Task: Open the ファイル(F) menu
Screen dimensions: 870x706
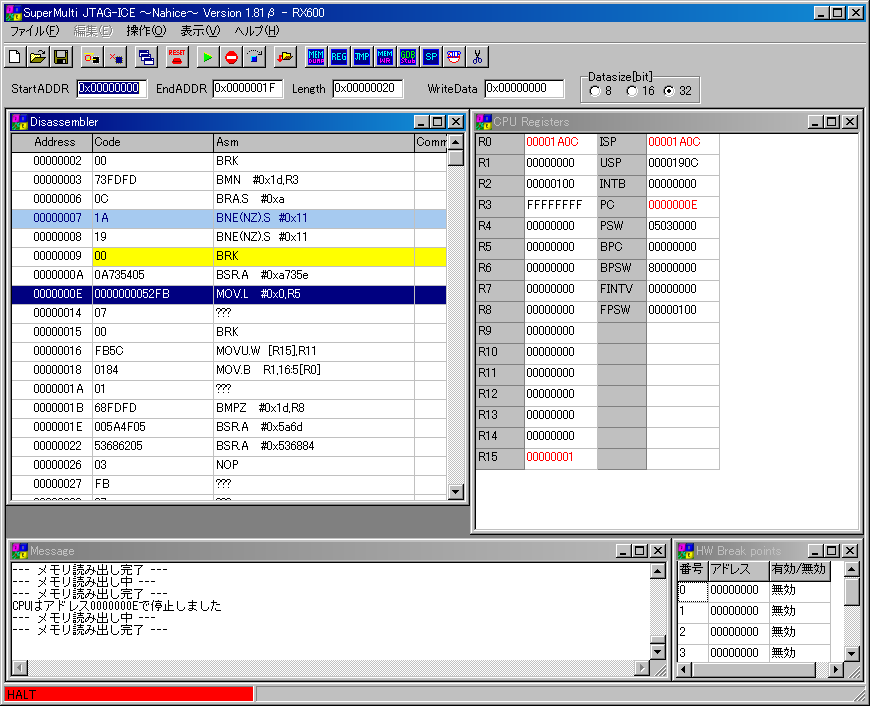Action: tap(35, 31)
